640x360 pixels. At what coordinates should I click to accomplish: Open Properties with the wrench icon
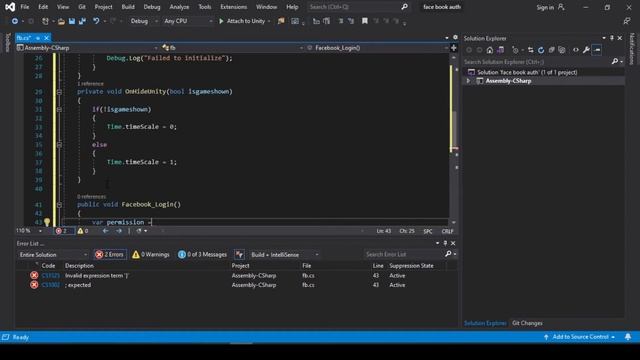[x=586, y=50]
